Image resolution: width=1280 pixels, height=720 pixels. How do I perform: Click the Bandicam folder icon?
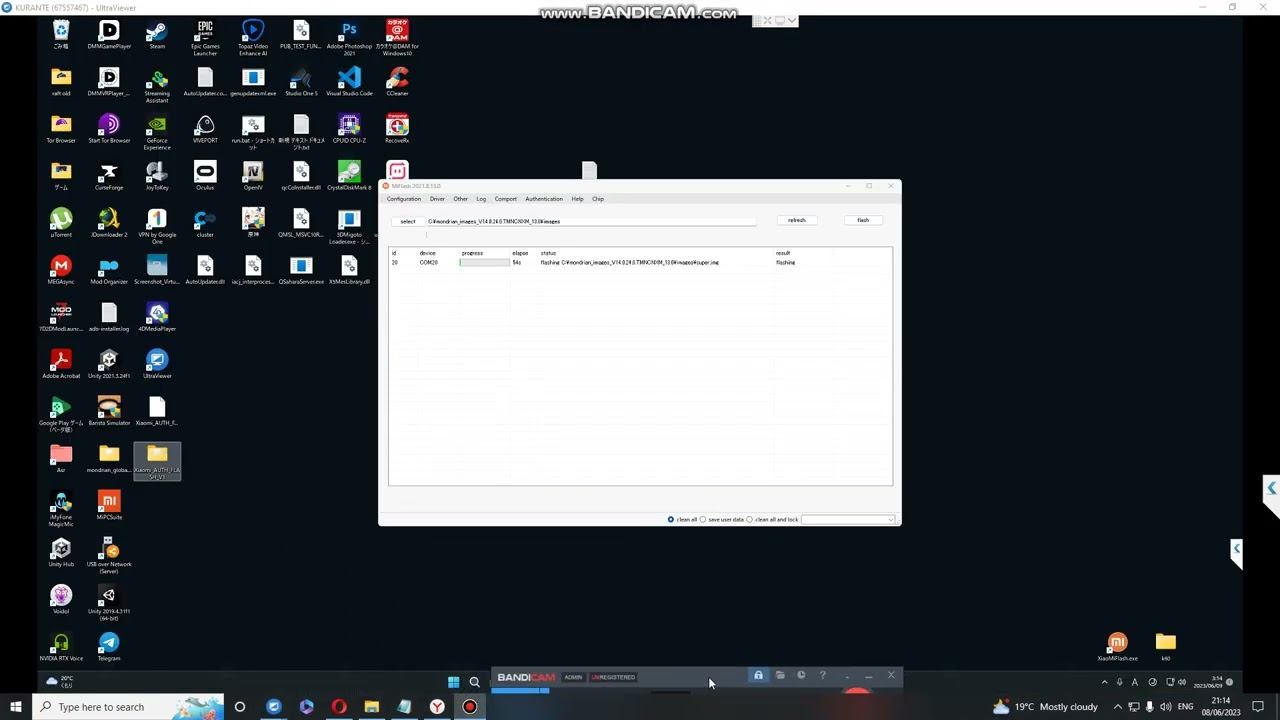click(x=780, y=676)
